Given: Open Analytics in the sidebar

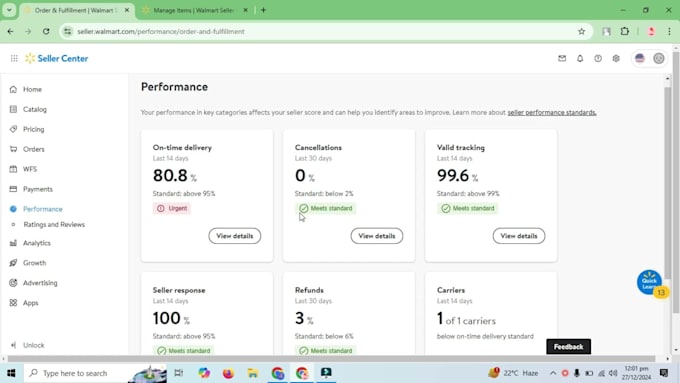Looking at the screenshot, I should [x=37, y=243].
